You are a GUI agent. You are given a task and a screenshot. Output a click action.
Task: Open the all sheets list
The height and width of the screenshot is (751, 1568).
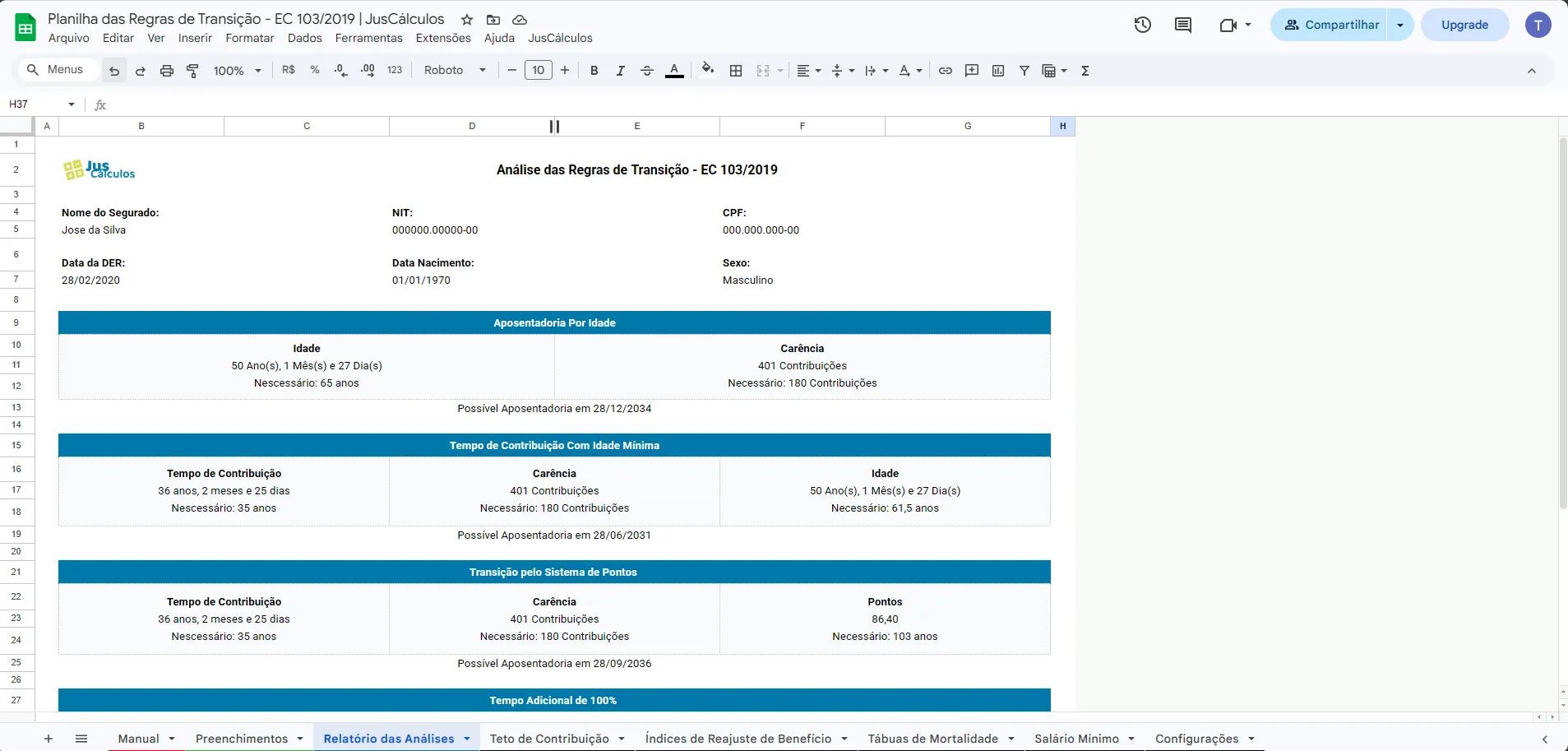(x=81, y=739)
